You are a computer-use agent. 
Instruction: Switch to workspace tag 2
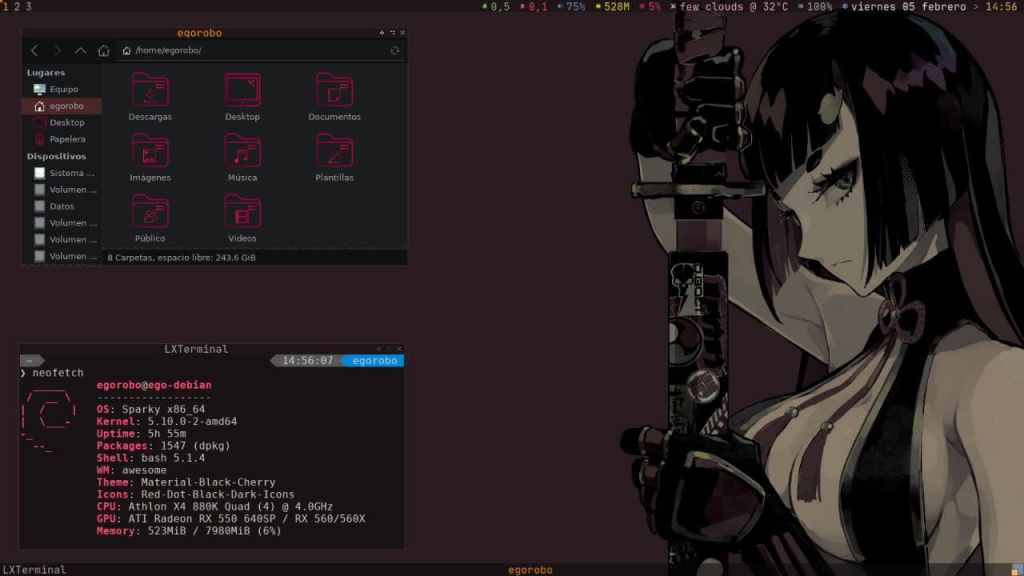click(x=16, y=7)
